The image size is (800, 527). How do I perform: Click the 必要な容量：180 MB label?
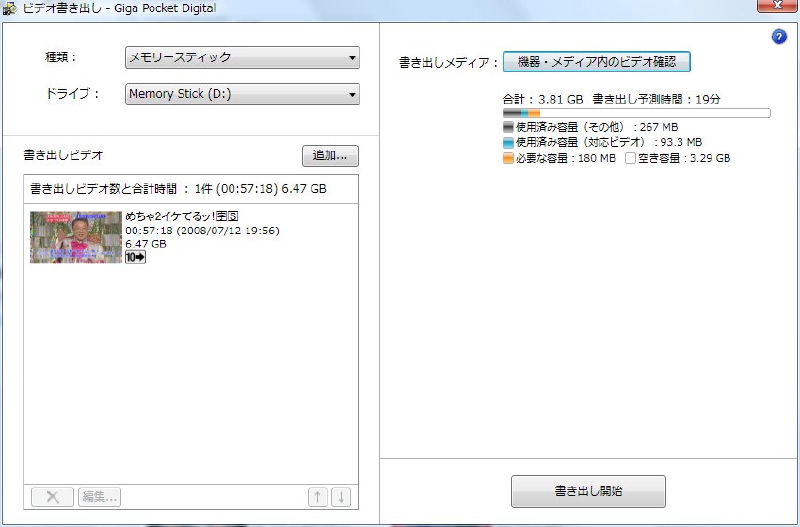566,158
